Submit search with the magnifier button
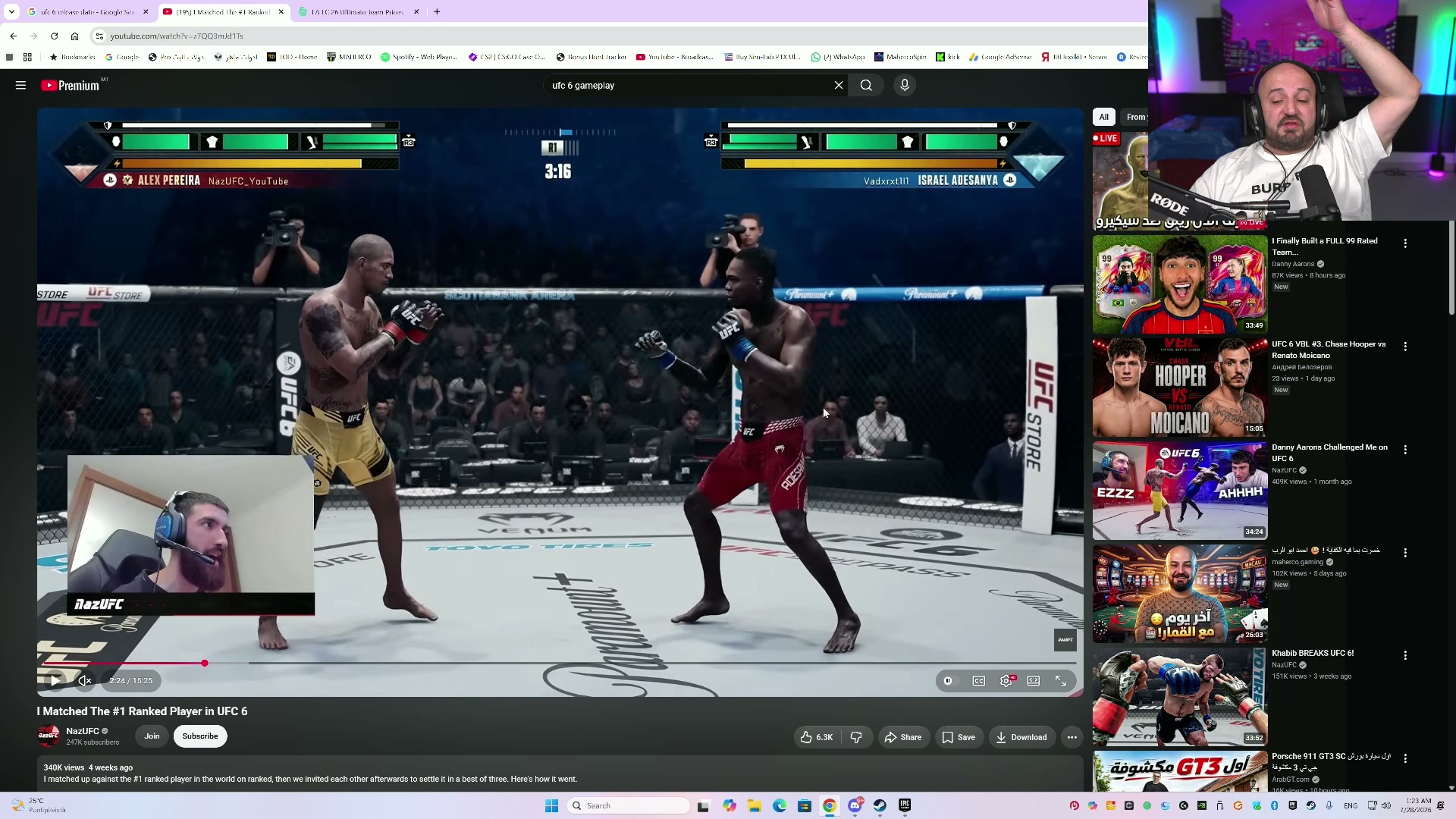 [x=866, y=86]
